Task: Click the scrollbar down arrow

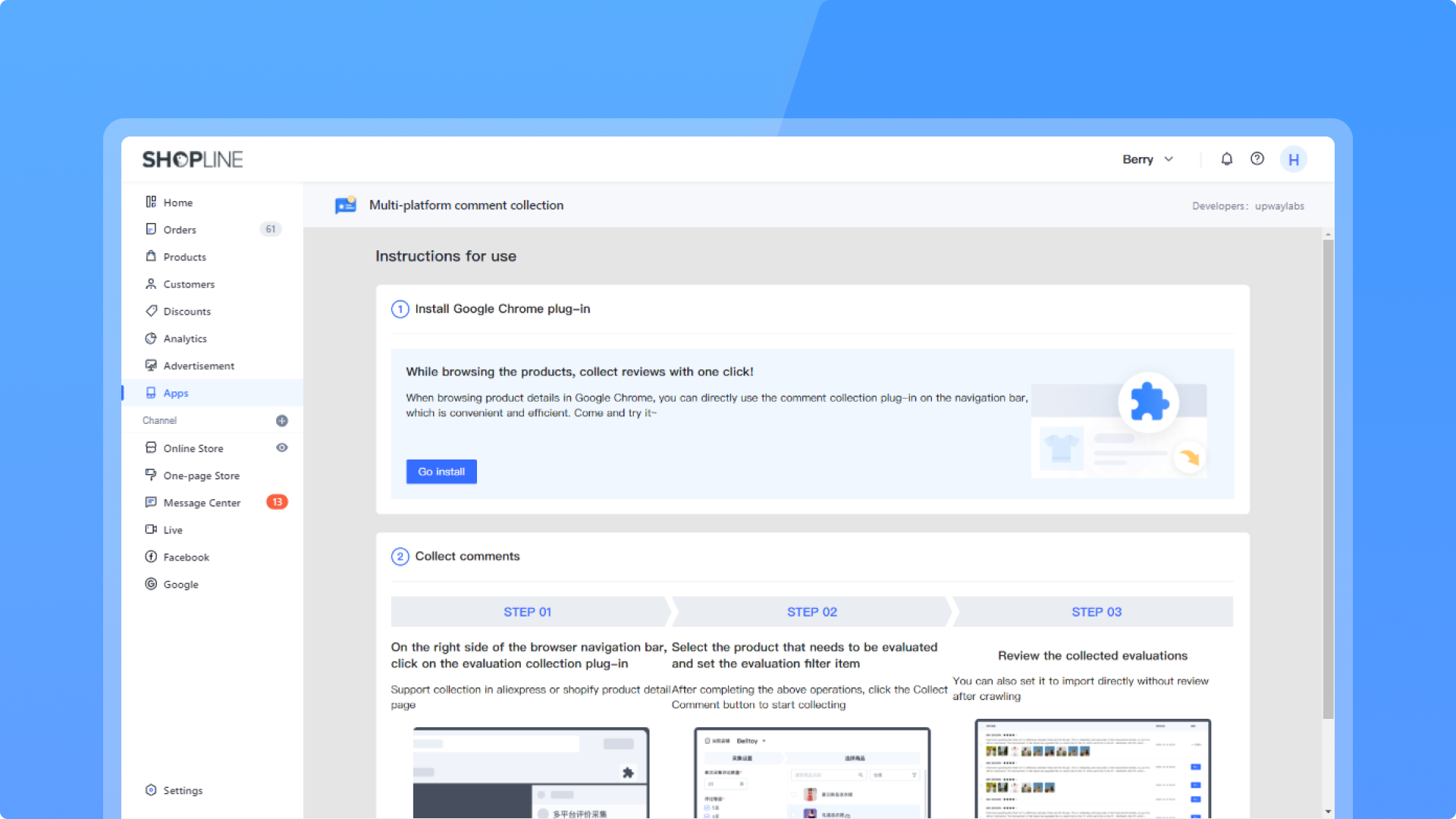Action: (1328, 811)
